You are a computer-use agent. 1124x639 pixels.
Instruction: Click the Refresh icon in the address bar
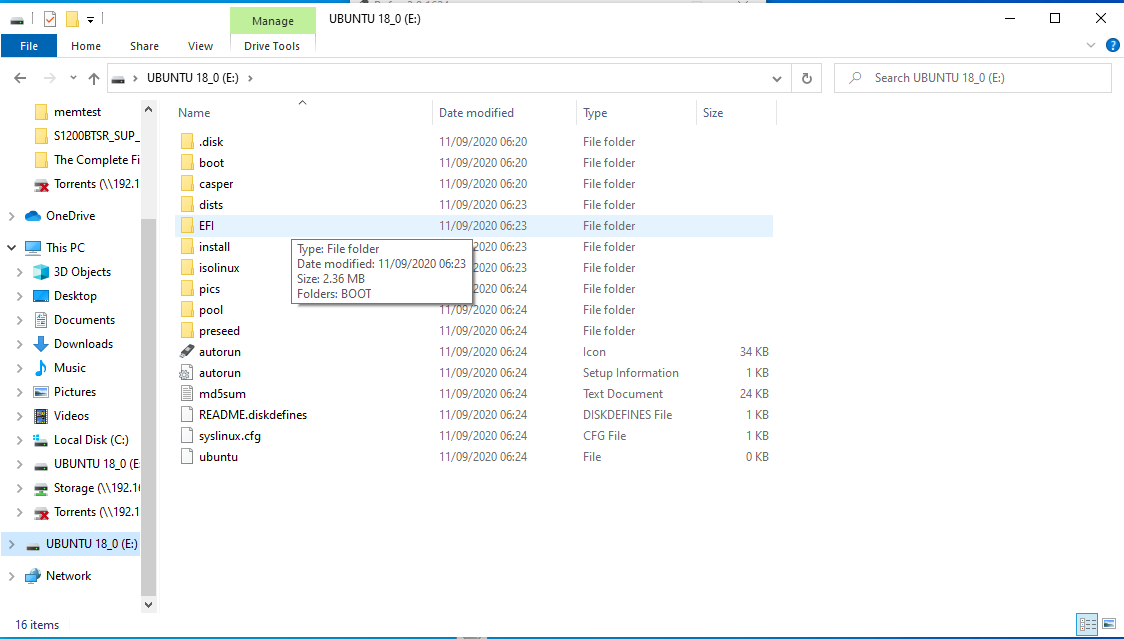(x=806, y=77)
